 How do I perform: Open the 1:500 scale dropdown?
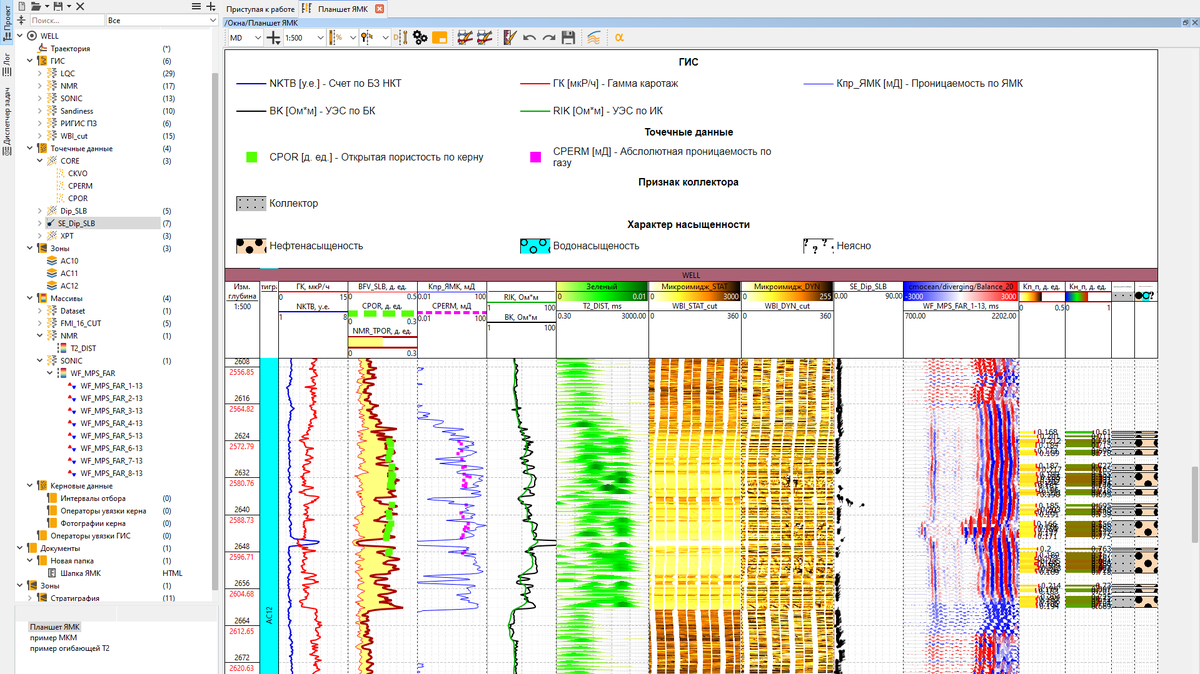point(319,38)
